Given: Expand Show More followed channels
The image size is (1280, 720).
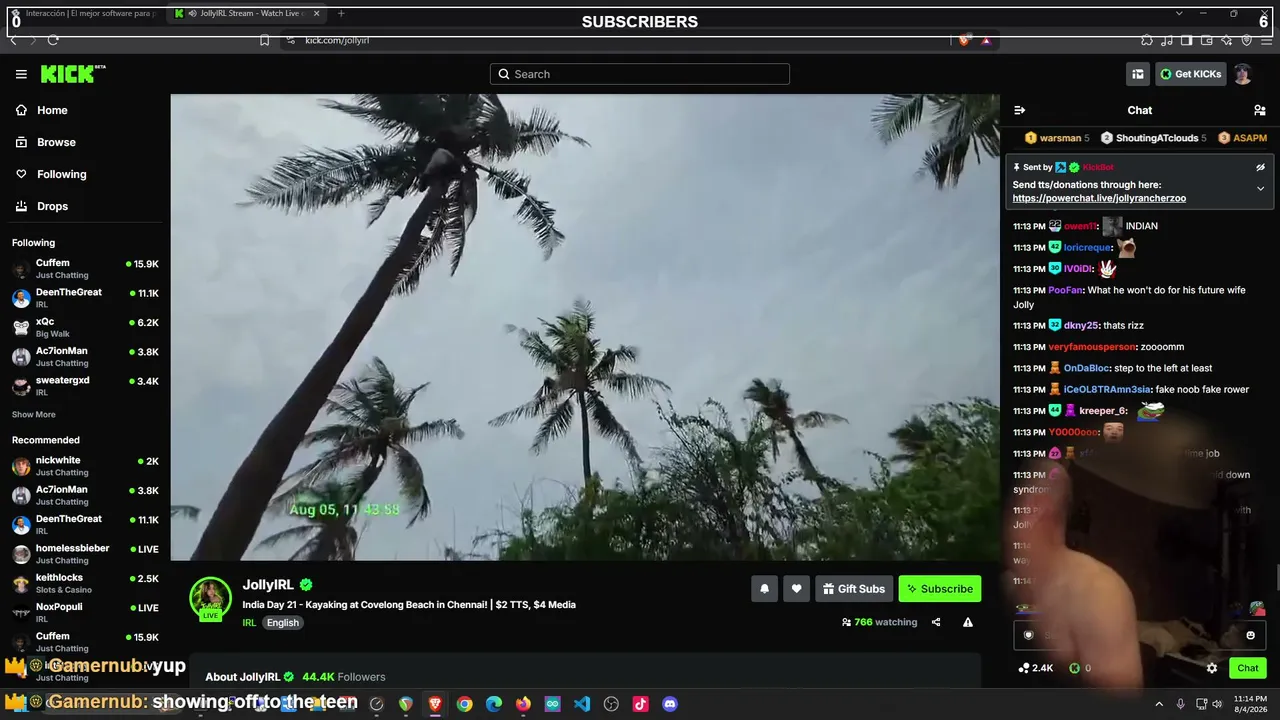Looking at the screenshot, I should click(x=34, y=415).
